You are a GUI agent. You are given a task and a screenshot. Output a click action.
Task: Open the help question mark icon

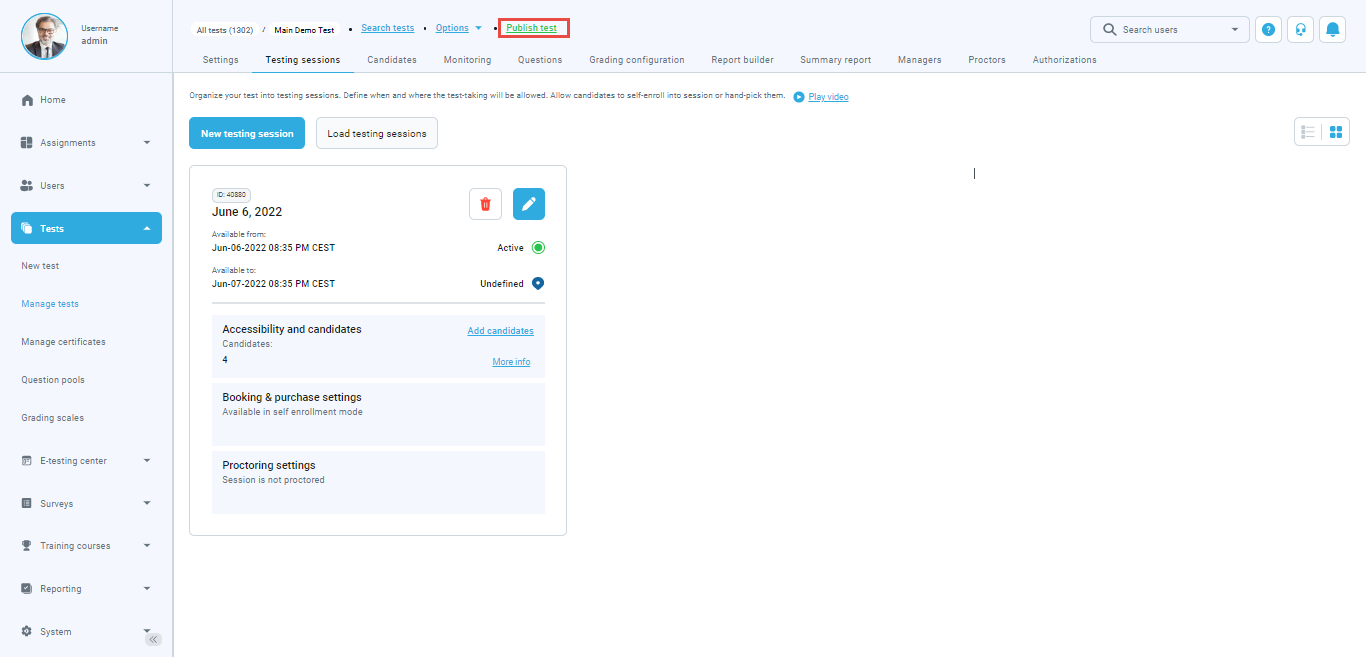point(1268,30)
